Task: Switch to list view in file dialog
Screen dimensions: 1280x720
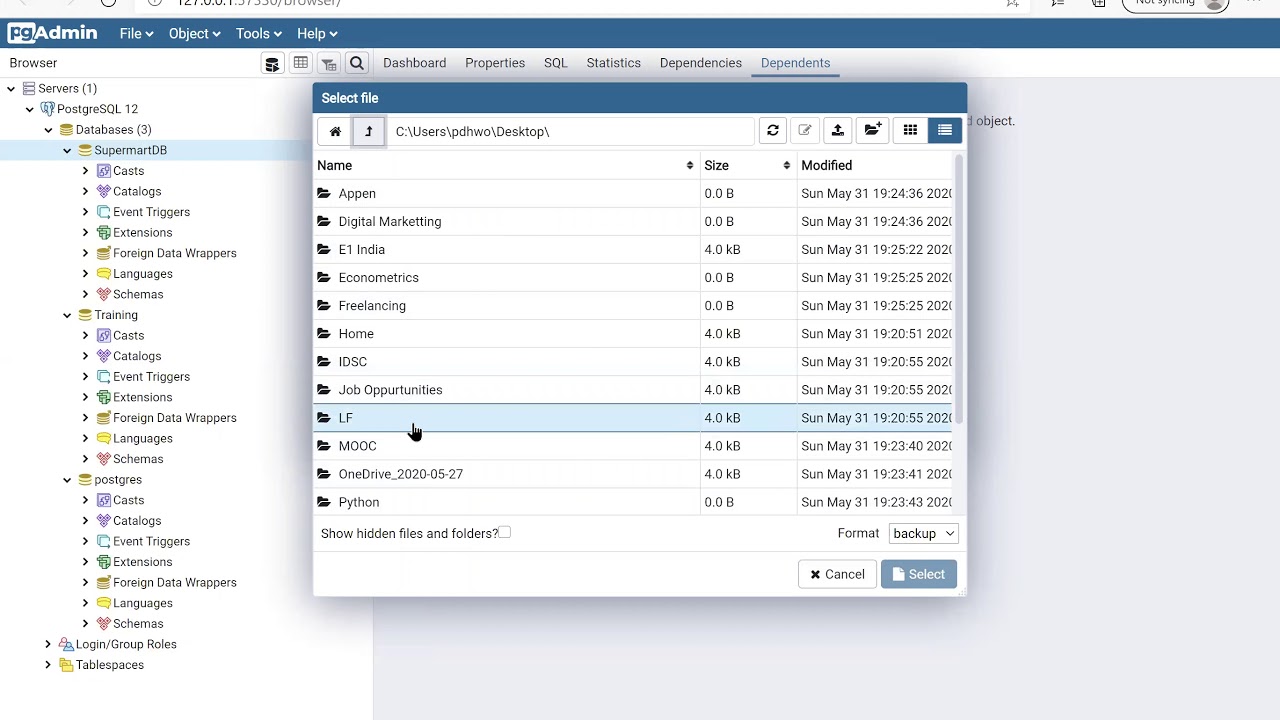Action: 944,131
